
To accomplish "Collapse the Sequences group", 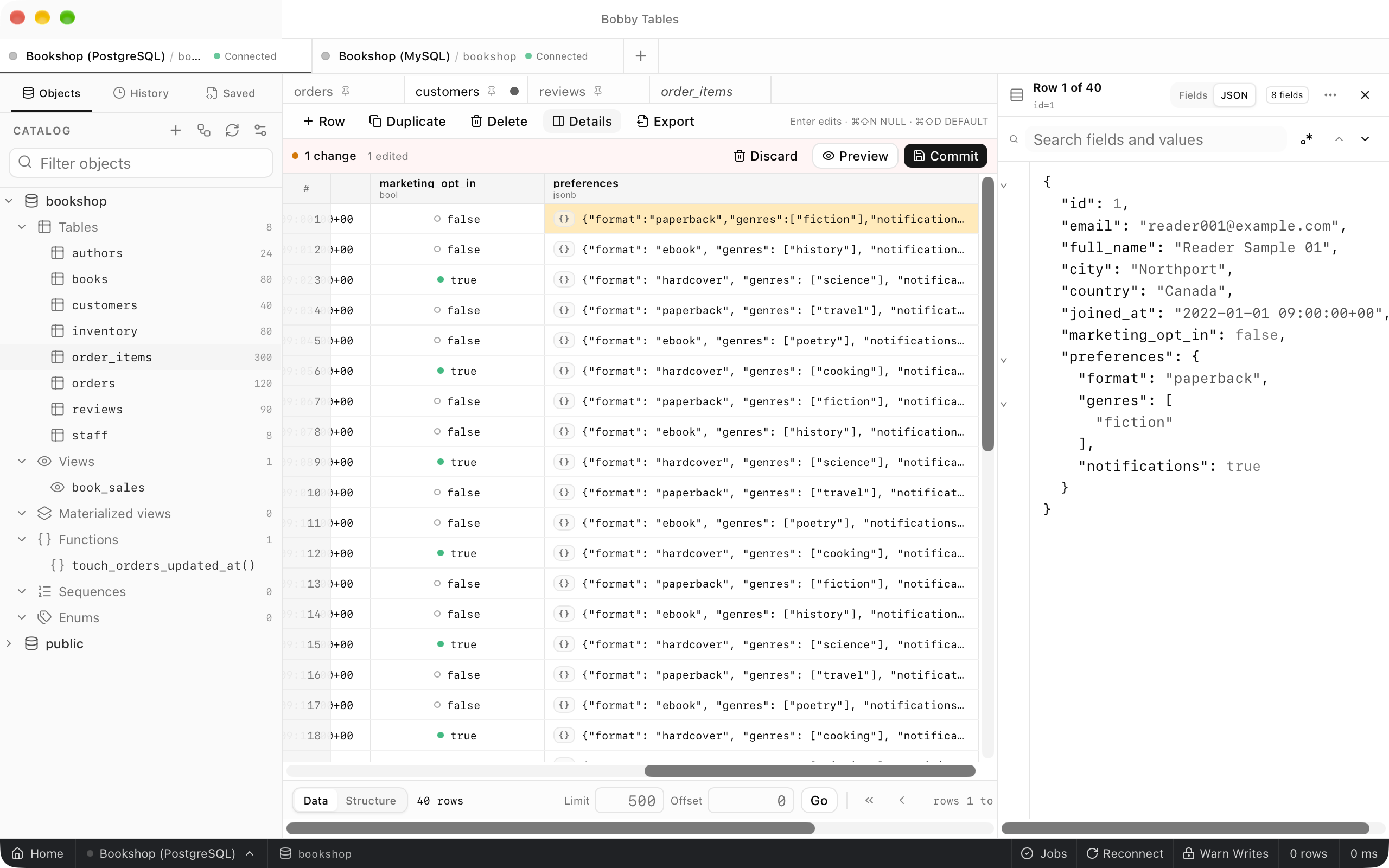I will [22, 591].
